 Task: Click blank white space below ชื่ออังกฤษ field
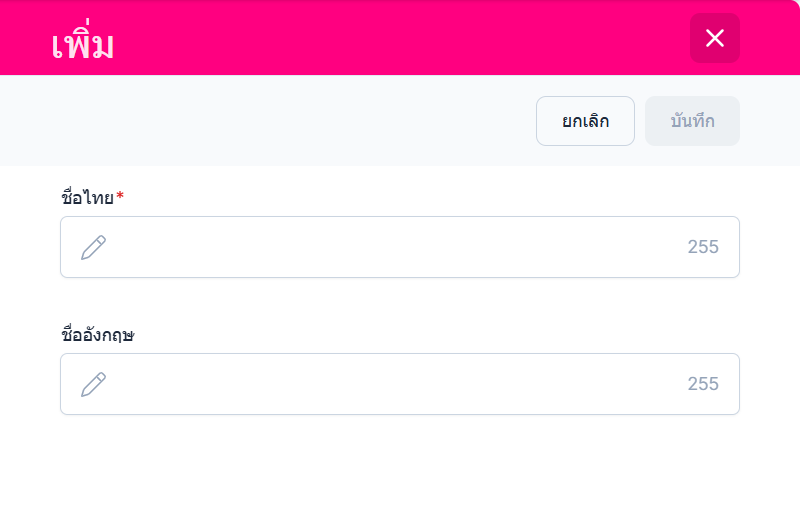tap(400, 468)
